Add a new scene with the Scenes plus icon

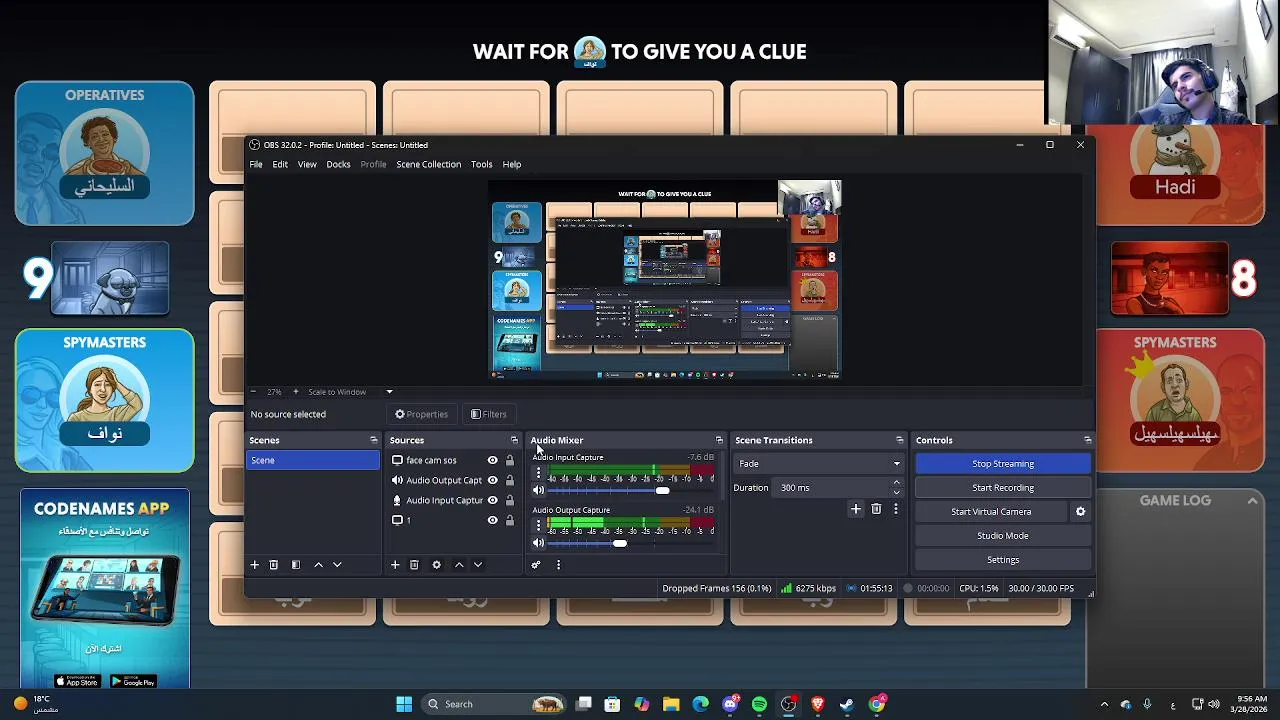(254, 565)
